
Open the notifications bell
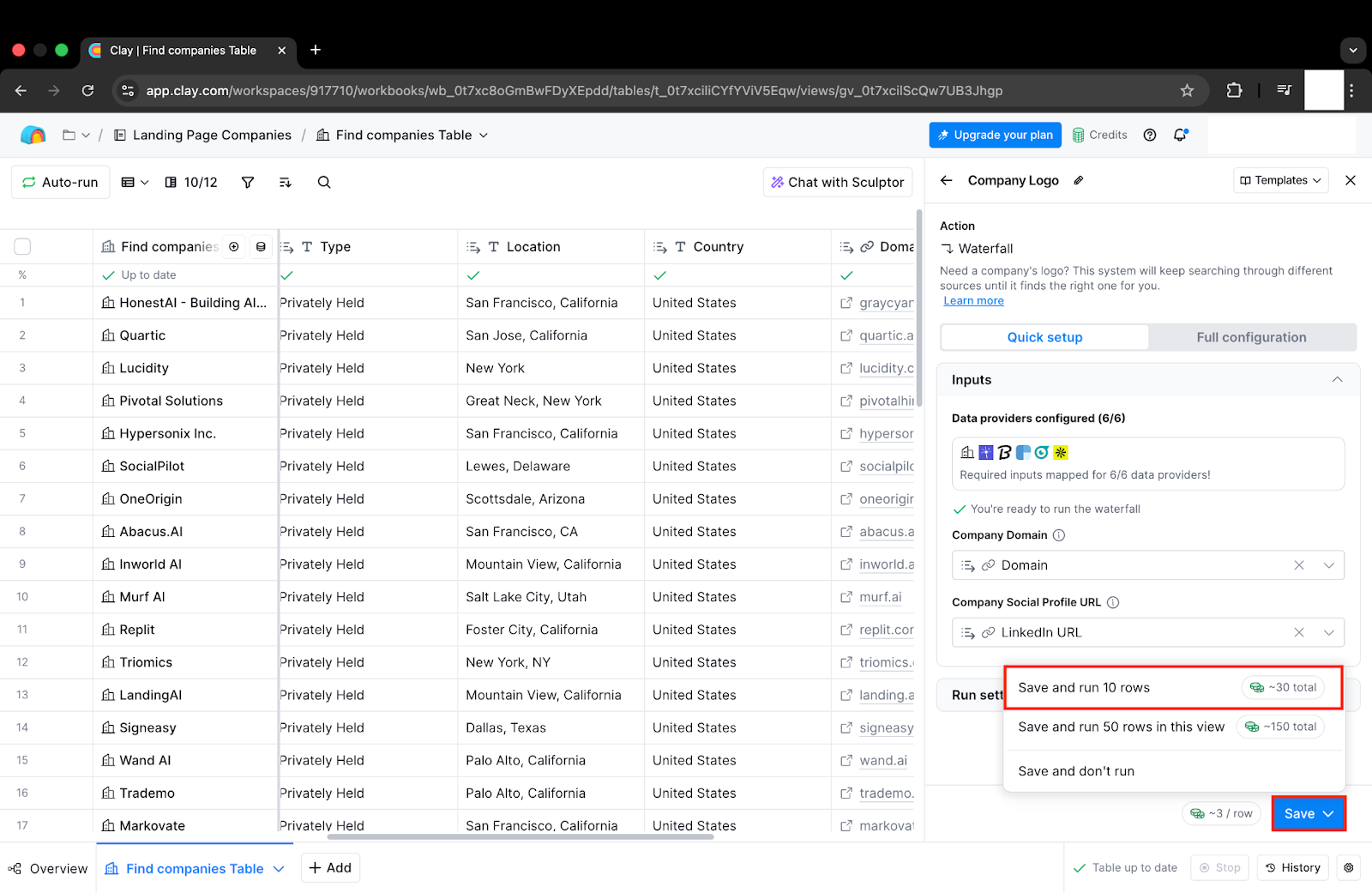(1181, 135)
